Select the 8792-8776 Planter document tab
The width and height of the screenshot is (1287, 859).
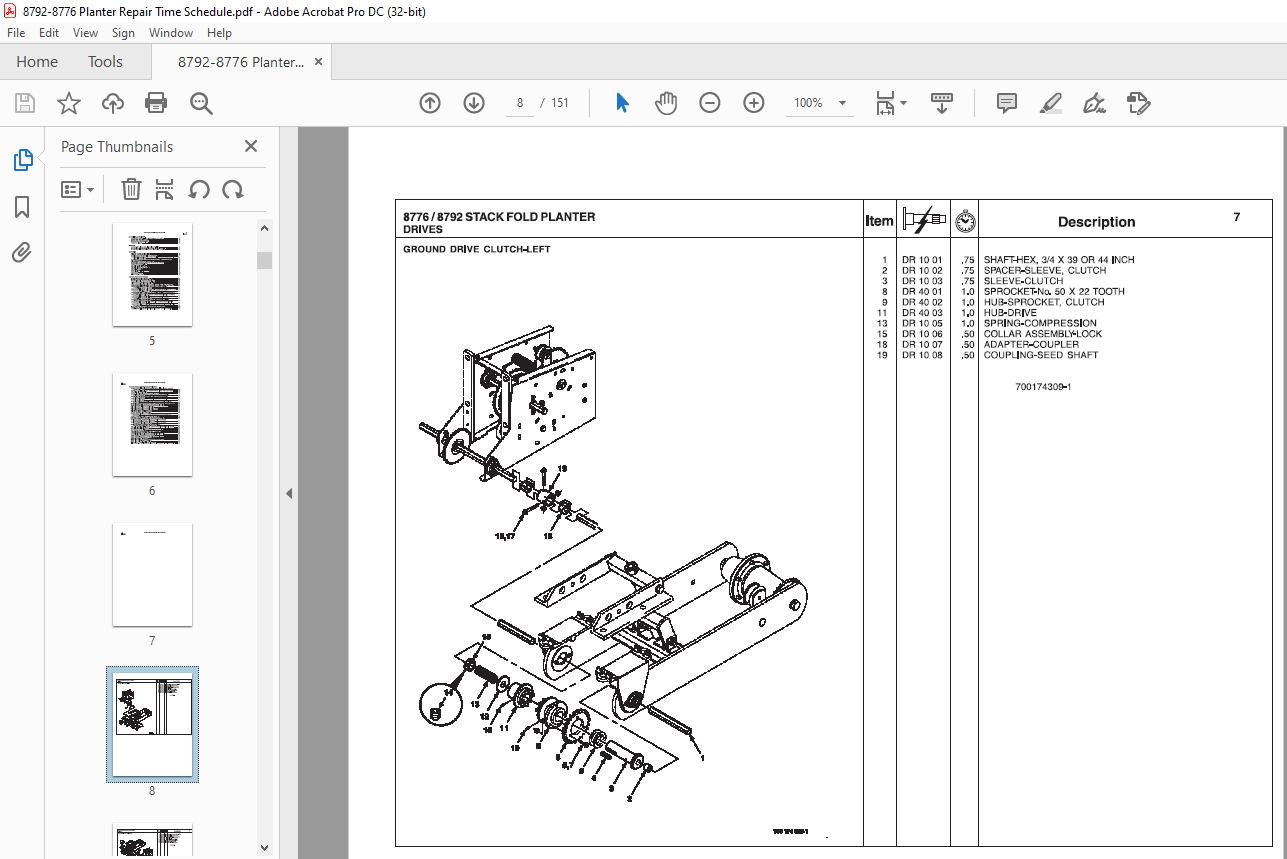pos(241,62)
